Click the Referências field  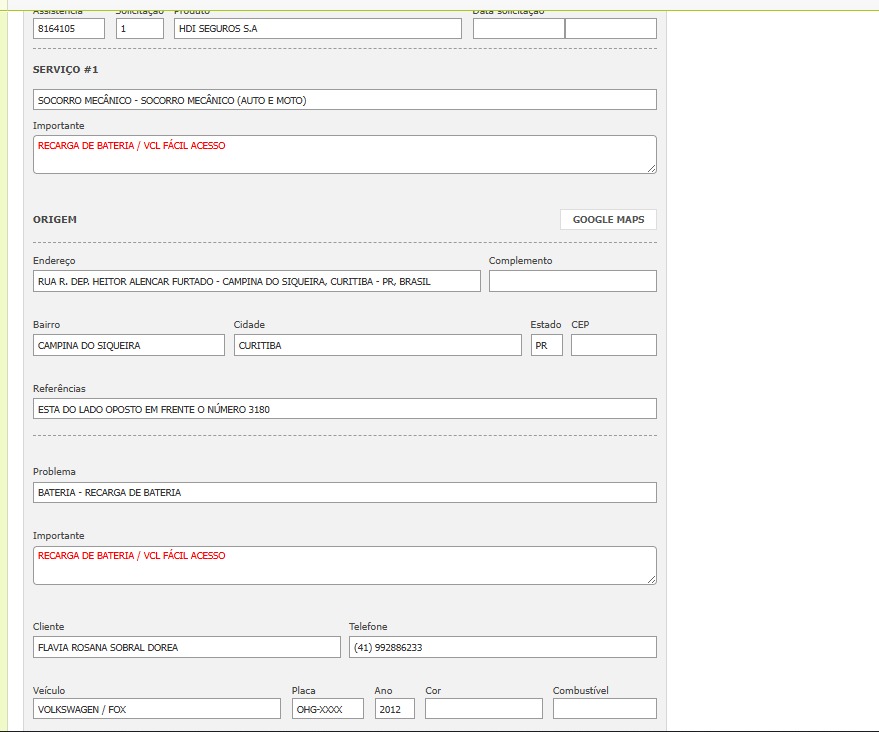[x=344, y=409]
